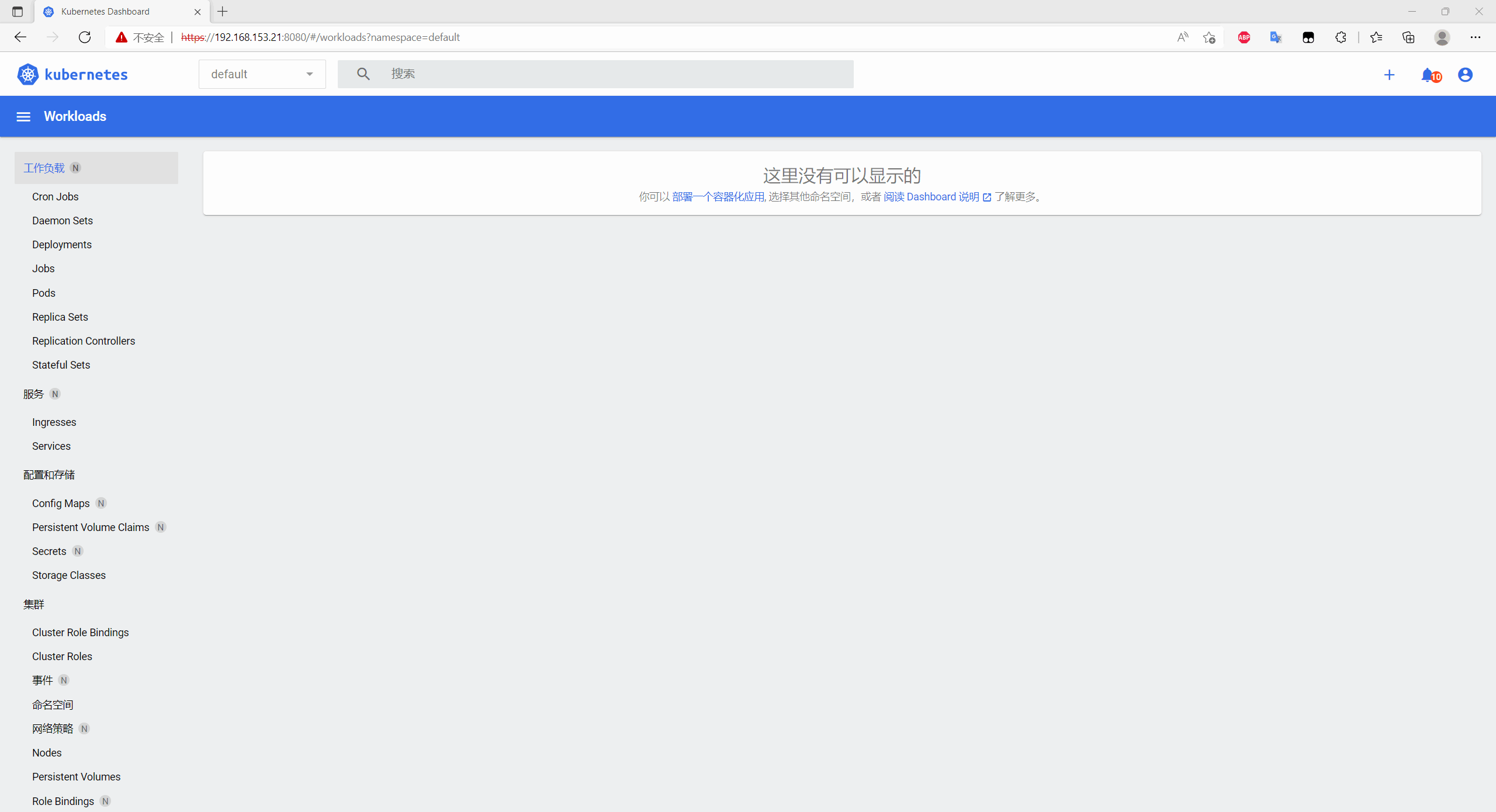The image size is (1496, 812).
Task: Toggle the 服务 N badge filter
Action: [x=55, y=393]
